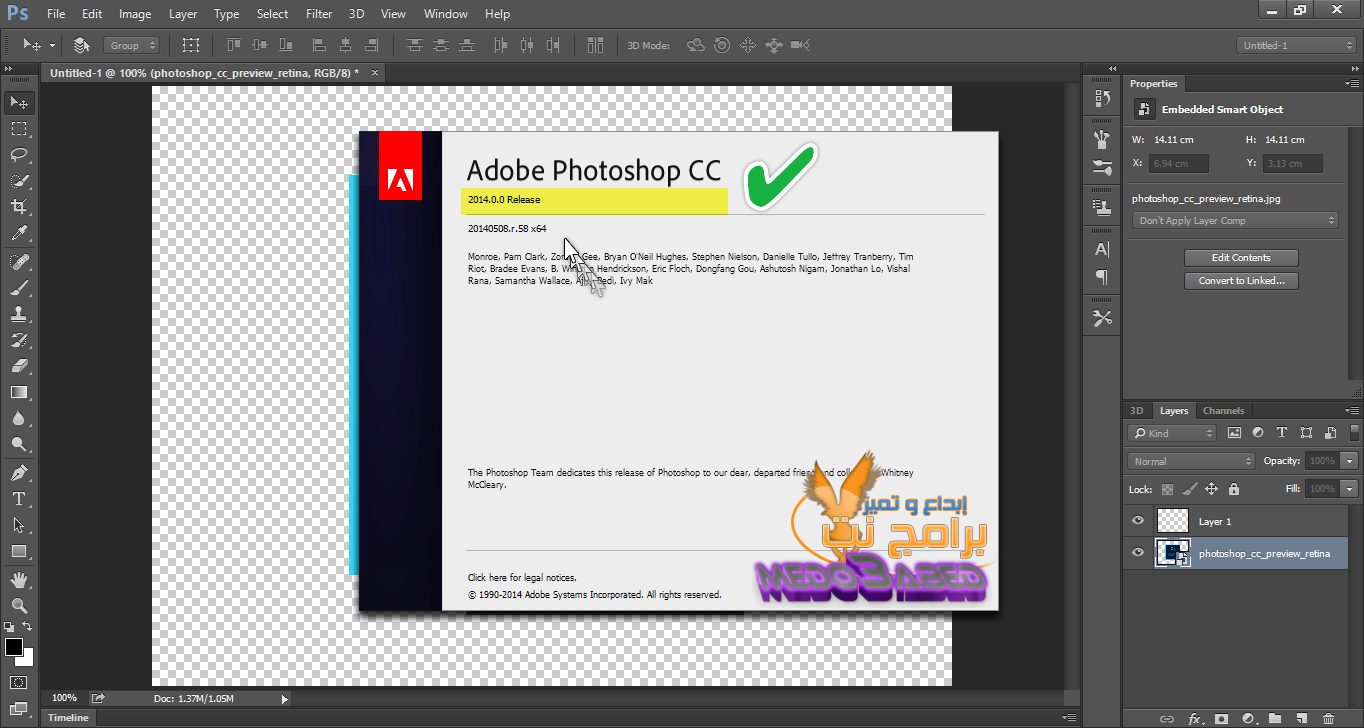Click the X position field in Properties
This screenshot has height=728, width=1364.
[1180, 163]
